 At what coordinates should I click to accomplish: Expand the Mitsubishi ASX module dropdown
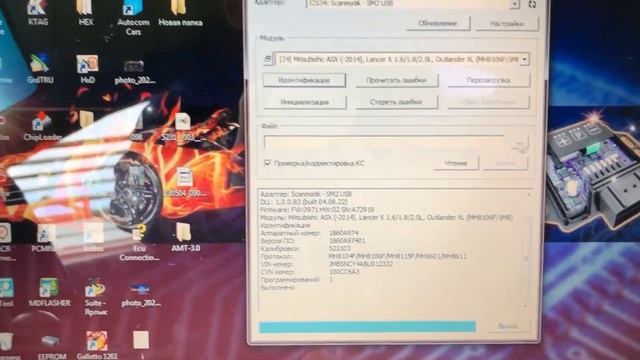(x=524, y=60)
